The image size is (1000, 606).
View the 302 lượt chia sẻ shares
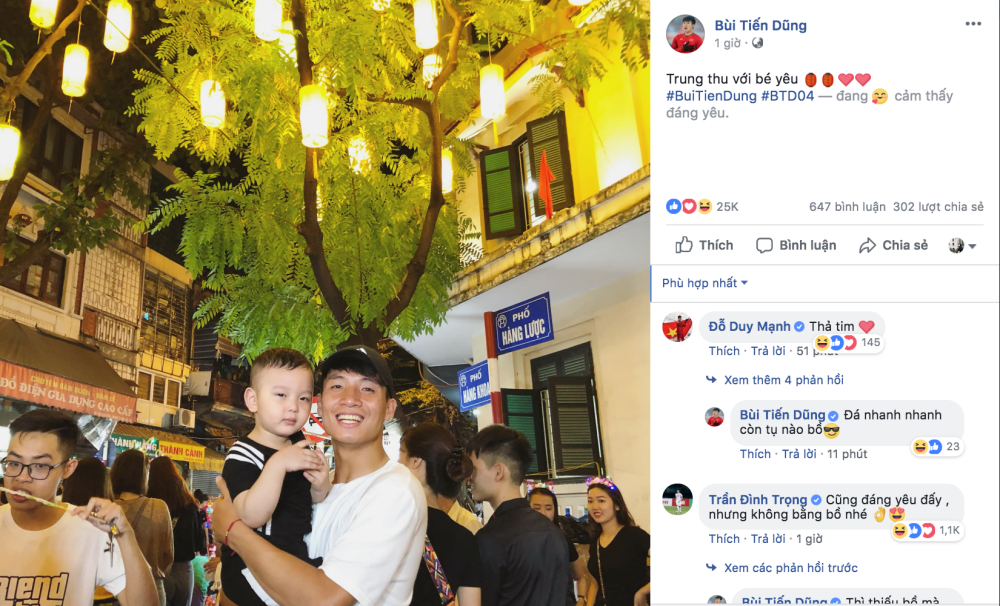pos(938,207)
